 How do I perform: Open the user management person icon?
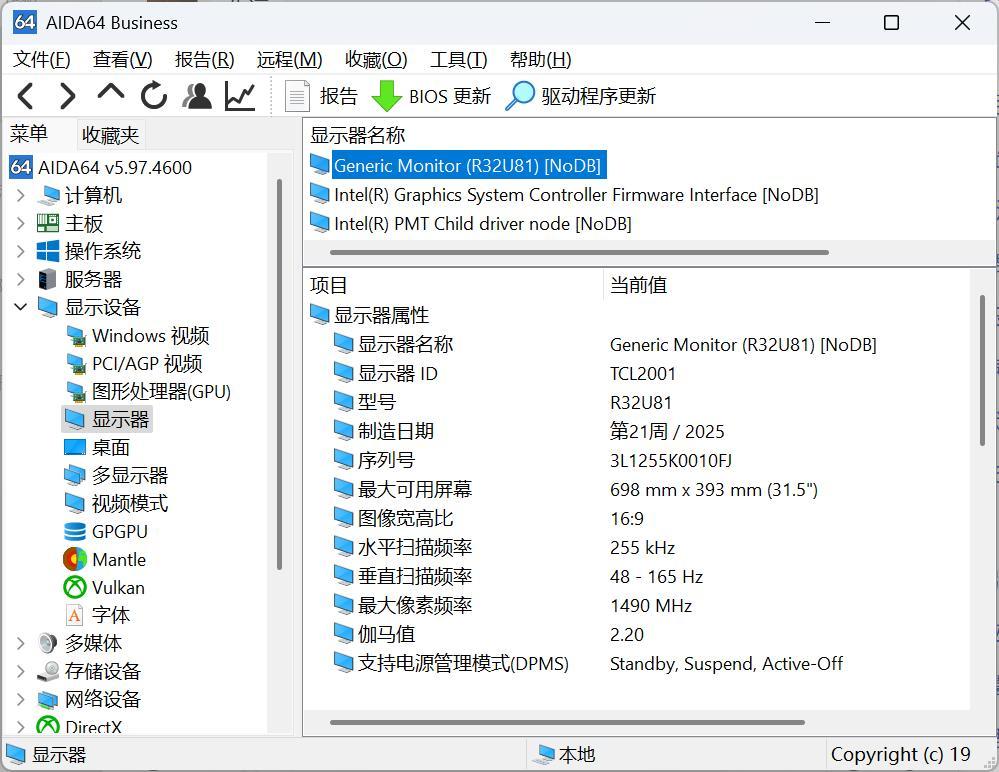click(197, 96)
